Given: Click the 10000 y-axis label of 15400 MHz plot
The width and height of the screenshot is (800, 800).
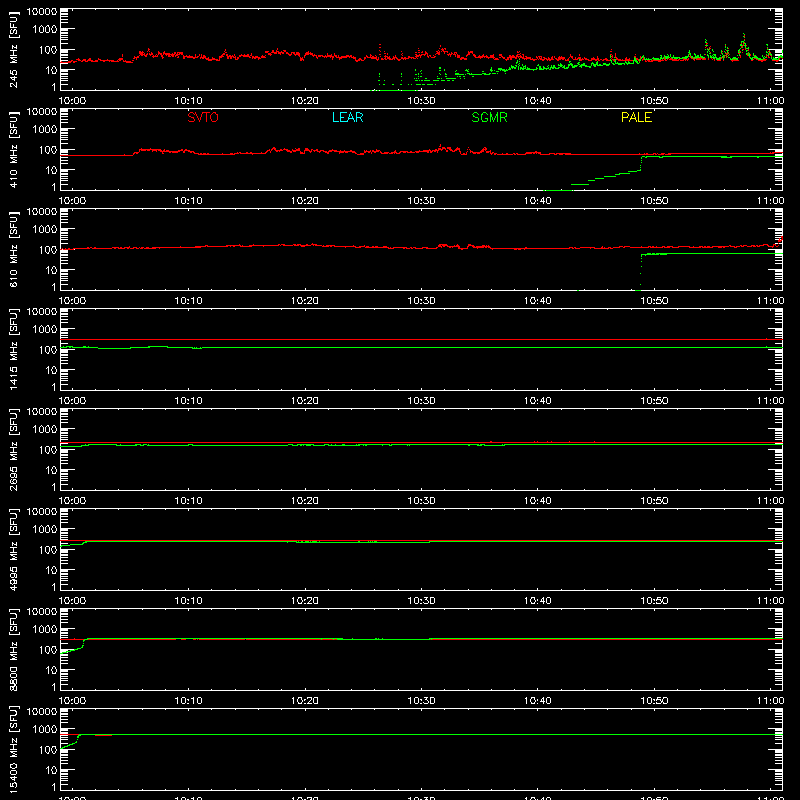Looking at the screenshot, I should click(42, 712).
